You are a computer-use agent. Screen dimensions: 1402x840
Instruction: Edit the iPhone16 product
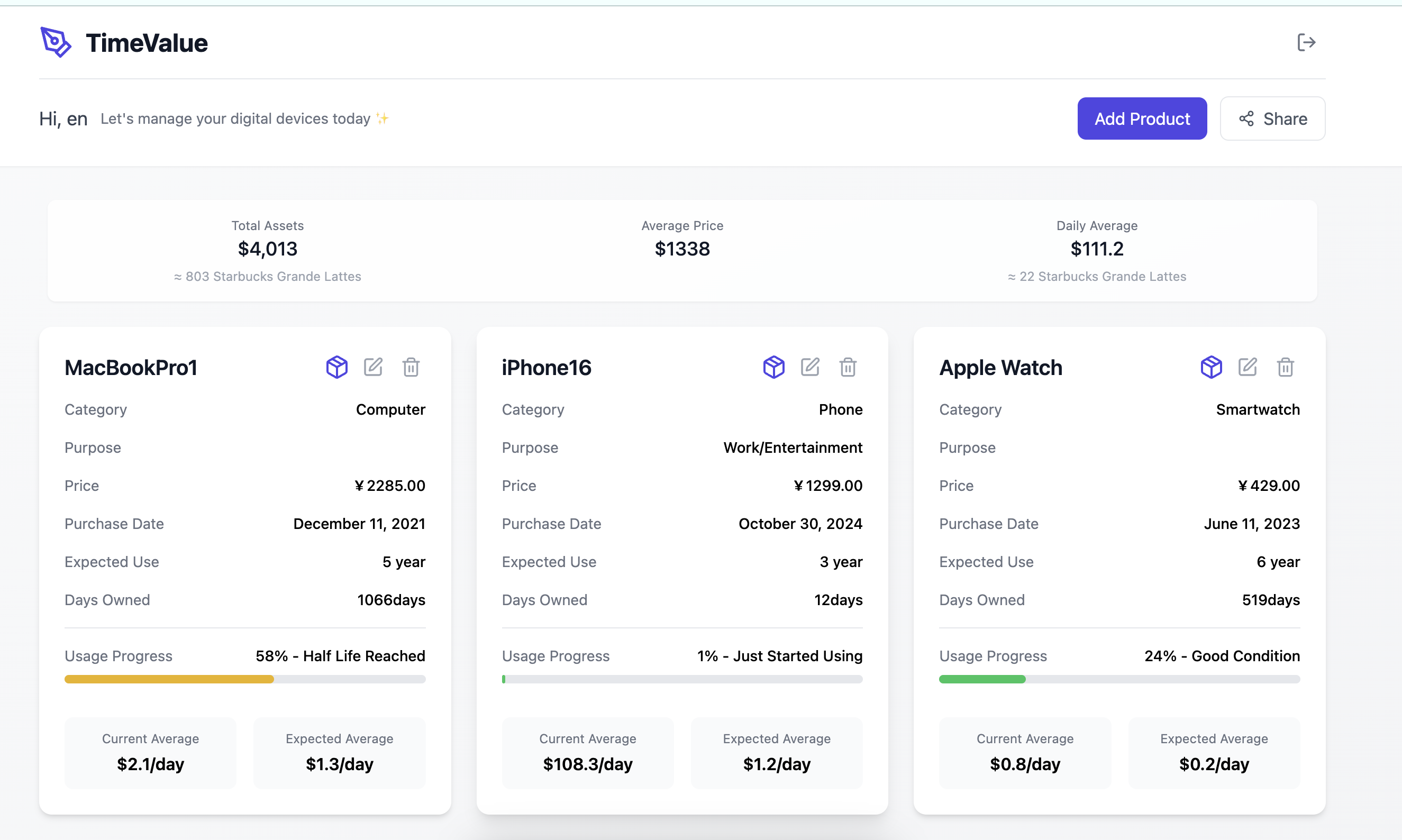(810, 367)
